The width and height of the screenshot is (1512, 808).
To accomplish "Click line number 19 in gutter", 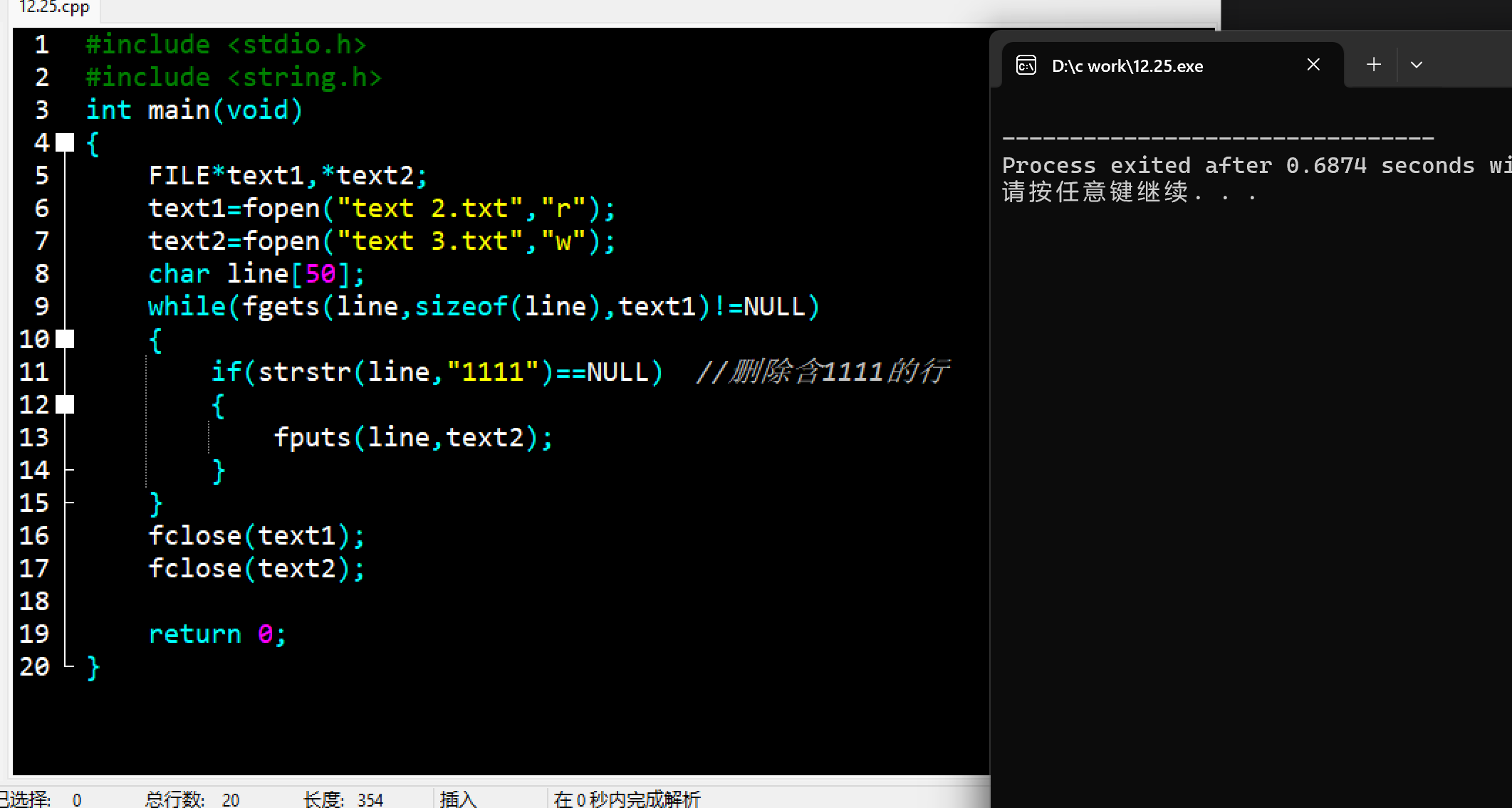I will 34,634.
